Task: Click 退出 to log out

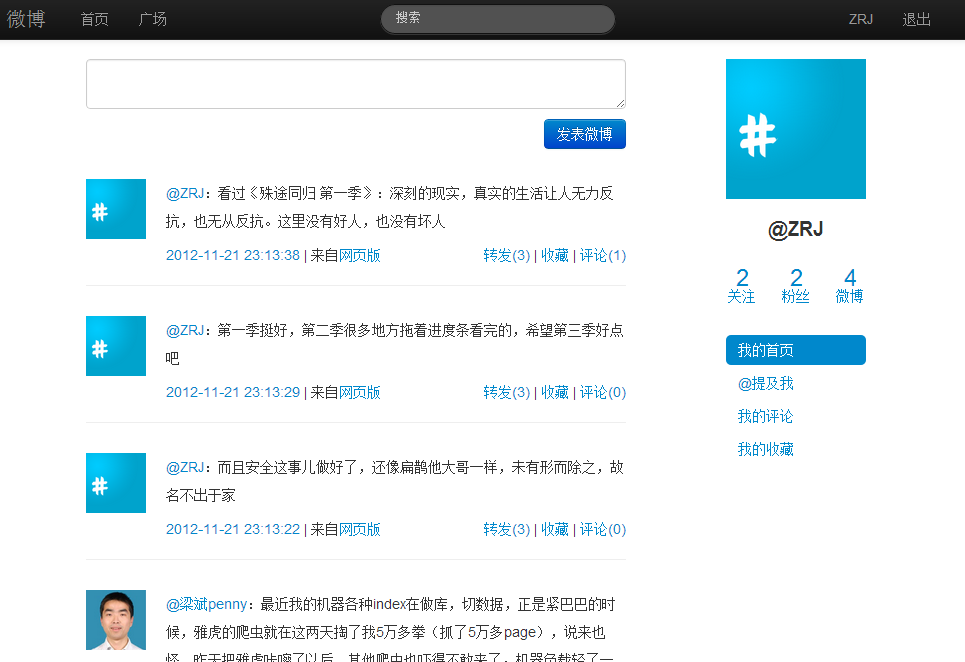Action: tap(916, 19)
